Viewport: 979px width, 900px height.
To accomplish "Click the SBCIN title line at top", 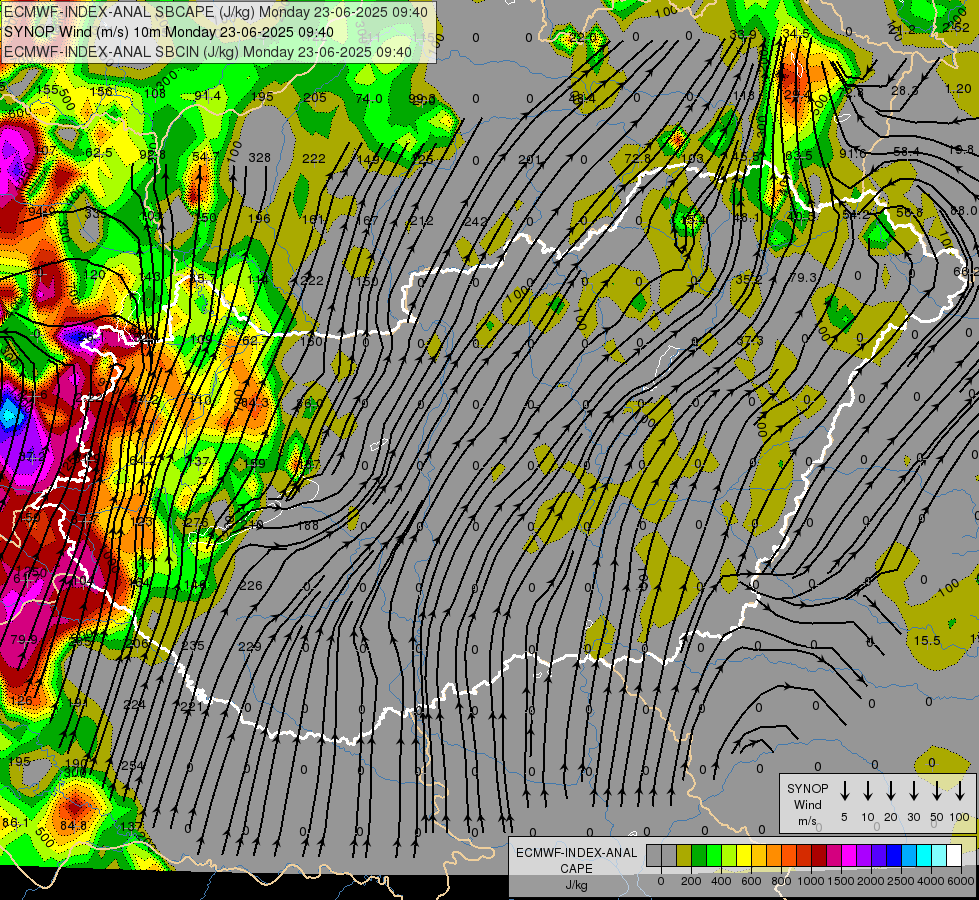I will tap(208, 52).
